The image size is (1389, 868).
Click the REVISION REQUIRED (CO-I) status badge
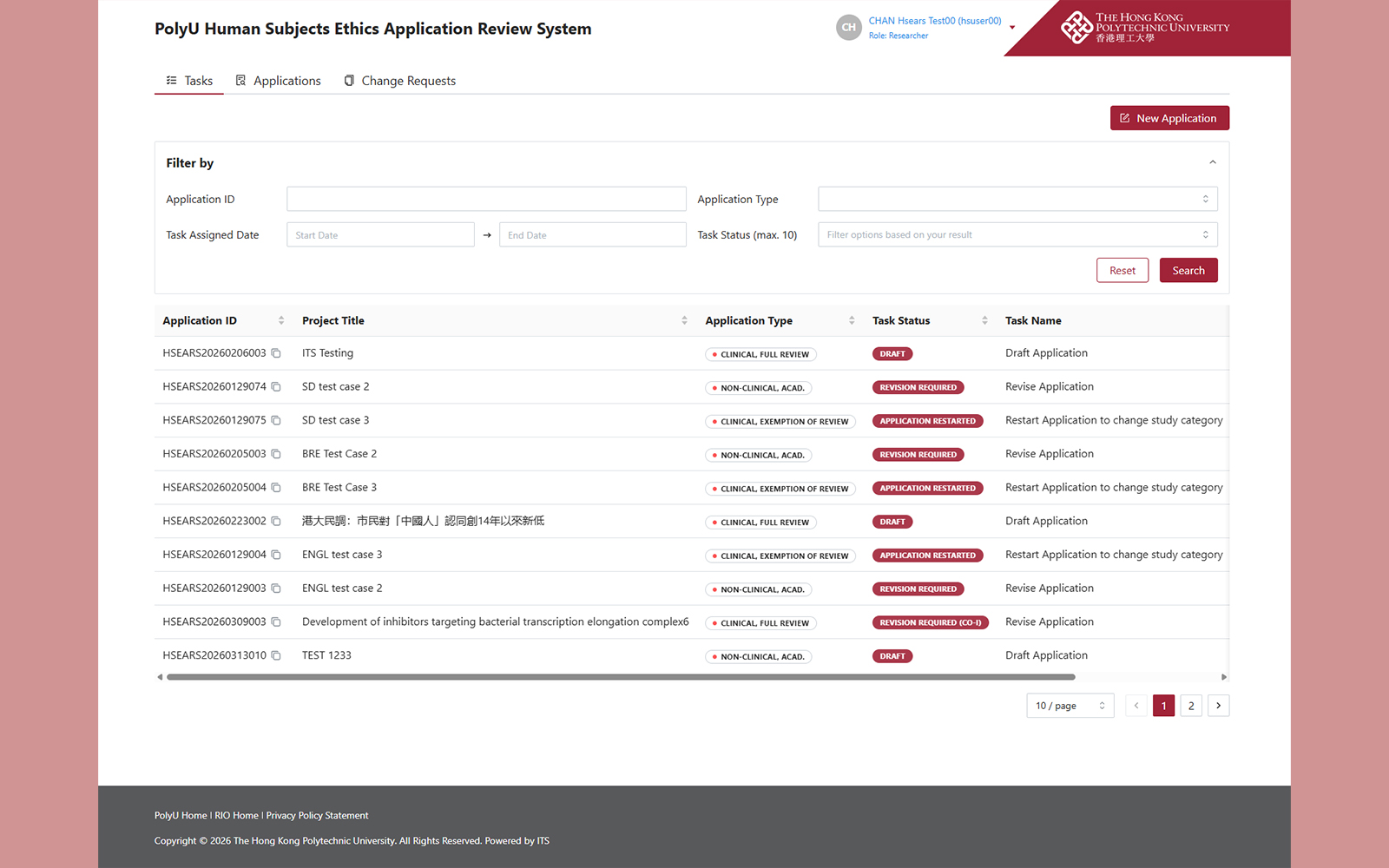coord(931,622)
